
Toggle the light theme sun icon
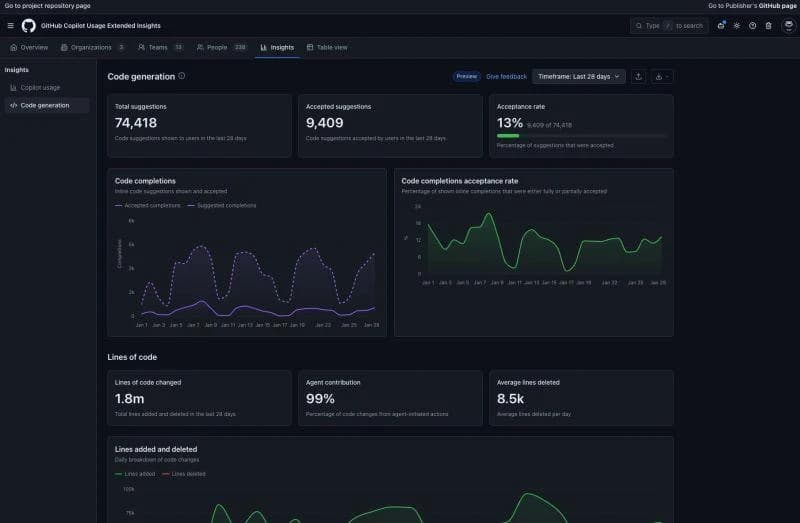[737, 26]
